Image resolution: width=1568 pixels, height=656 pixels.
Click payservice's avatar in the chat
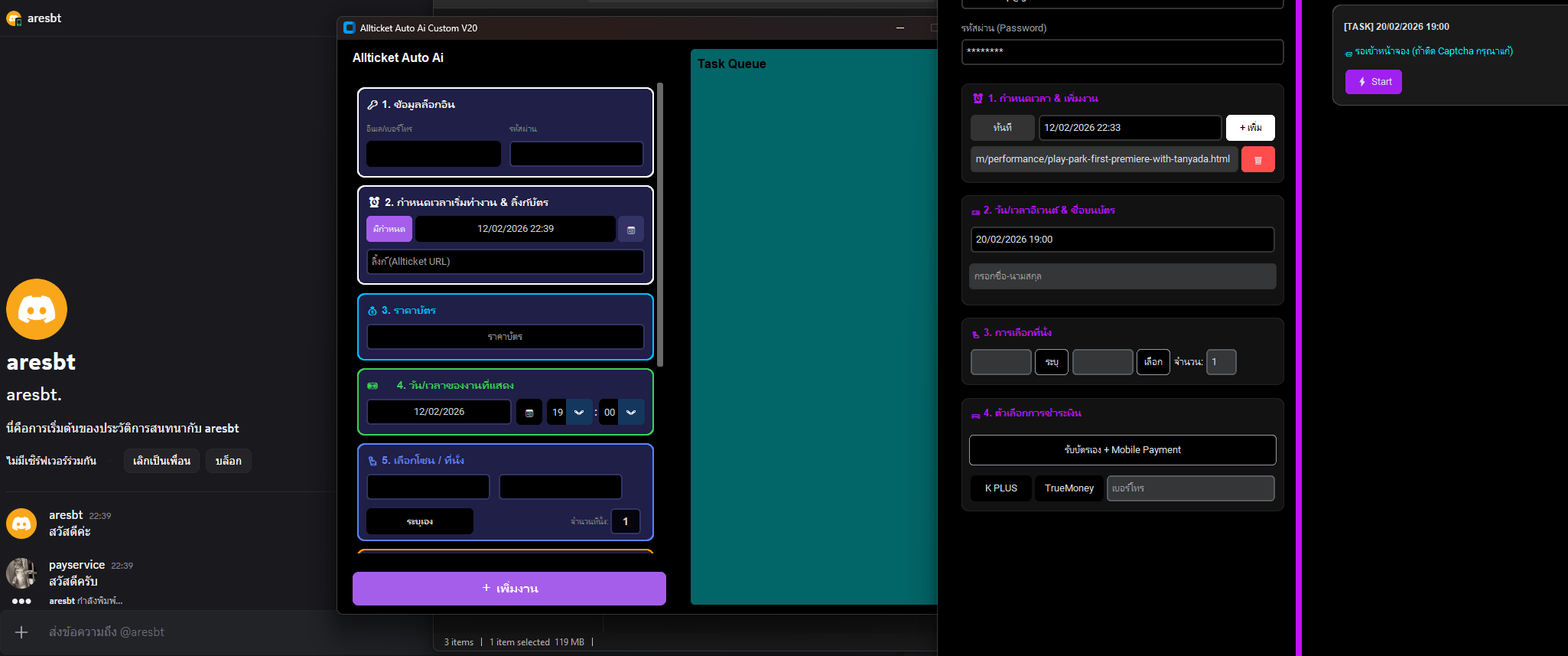pos(21,573)
